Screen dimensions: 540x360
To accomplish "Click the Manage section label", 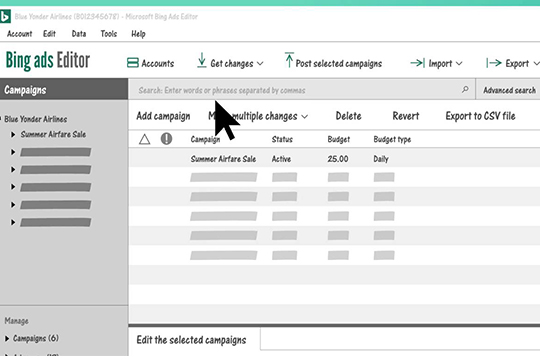I will point(17,321).
